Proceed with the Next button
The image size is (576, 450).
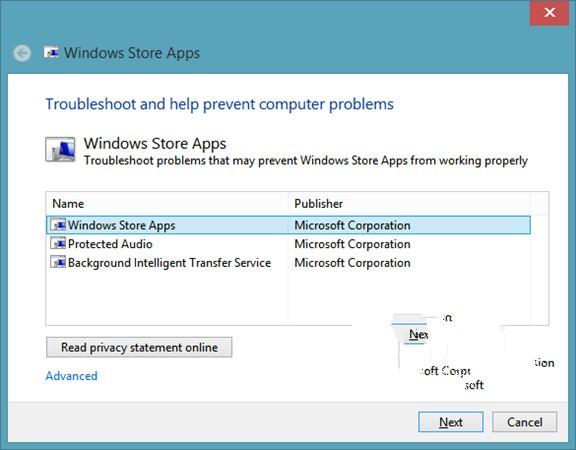click(451, 422)
